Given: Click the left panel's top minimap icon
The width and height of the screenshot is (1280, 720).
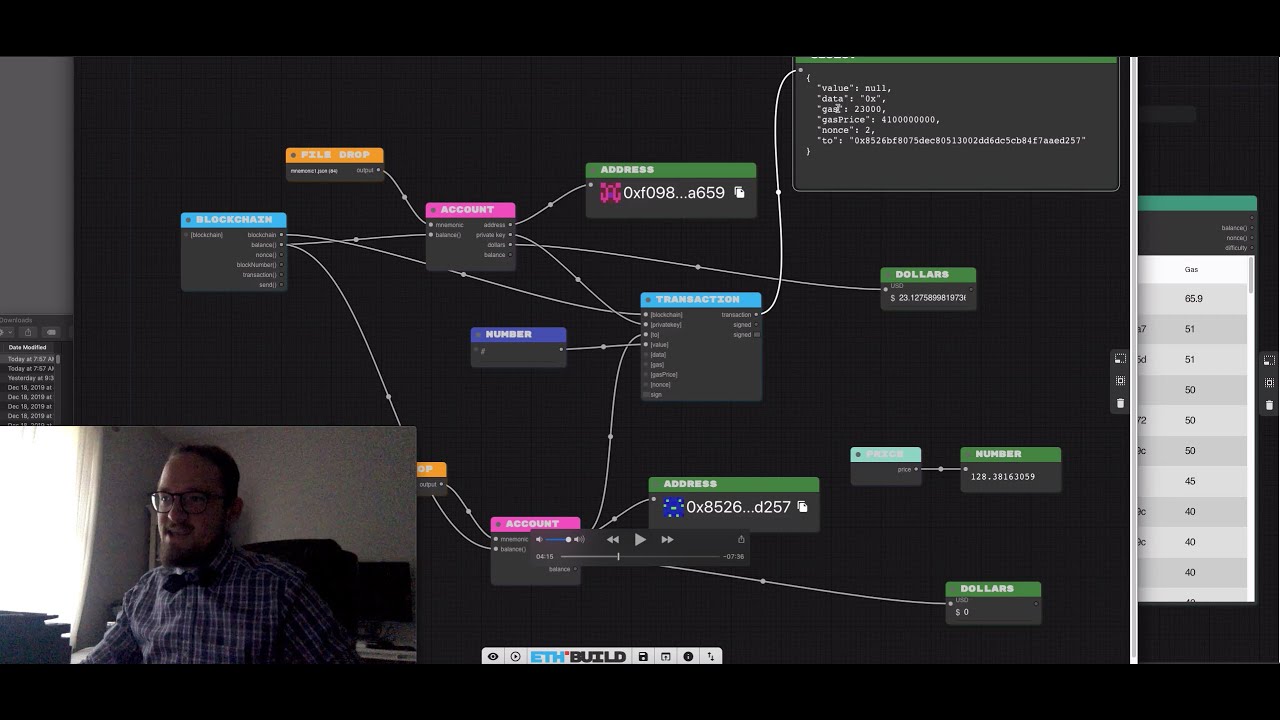Looking at the screenshot, I should tap(1120, 359).
